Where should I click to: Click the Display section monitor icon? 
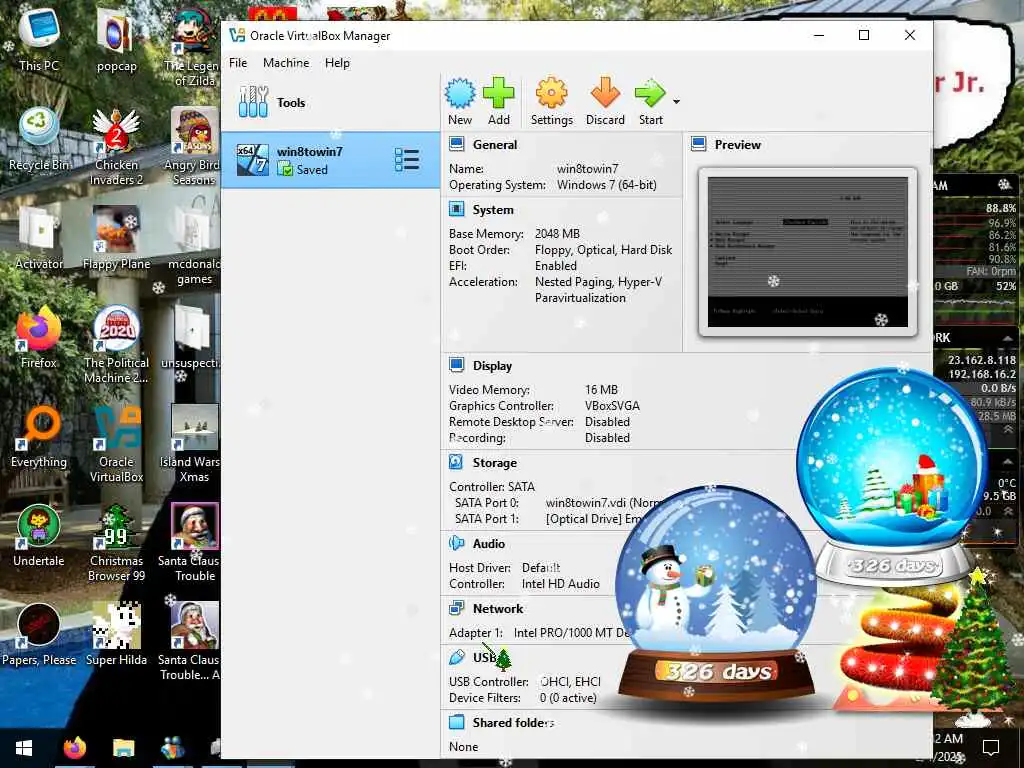(456, 365)
